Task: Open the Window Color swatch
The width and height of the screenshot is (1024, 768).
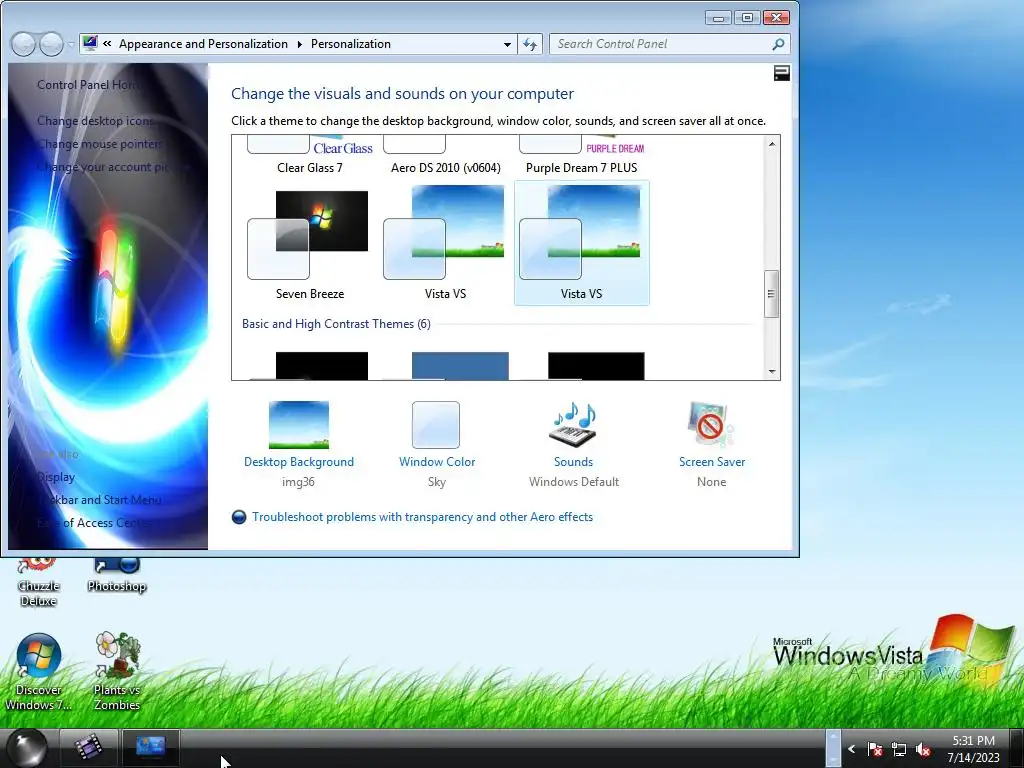Action: pyautogui.click(x=436, y=424)
